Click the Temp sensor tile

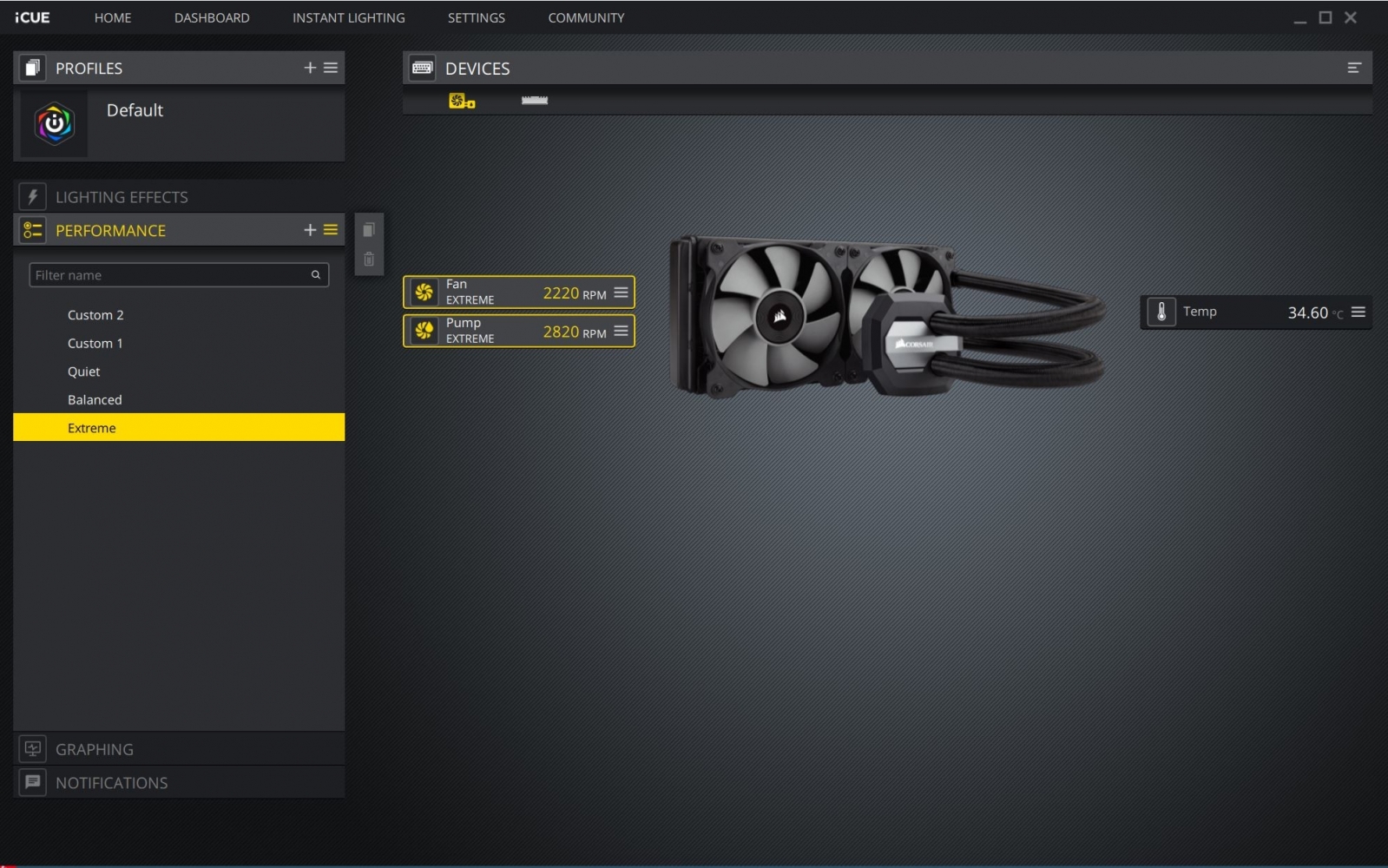(1256, 312)
